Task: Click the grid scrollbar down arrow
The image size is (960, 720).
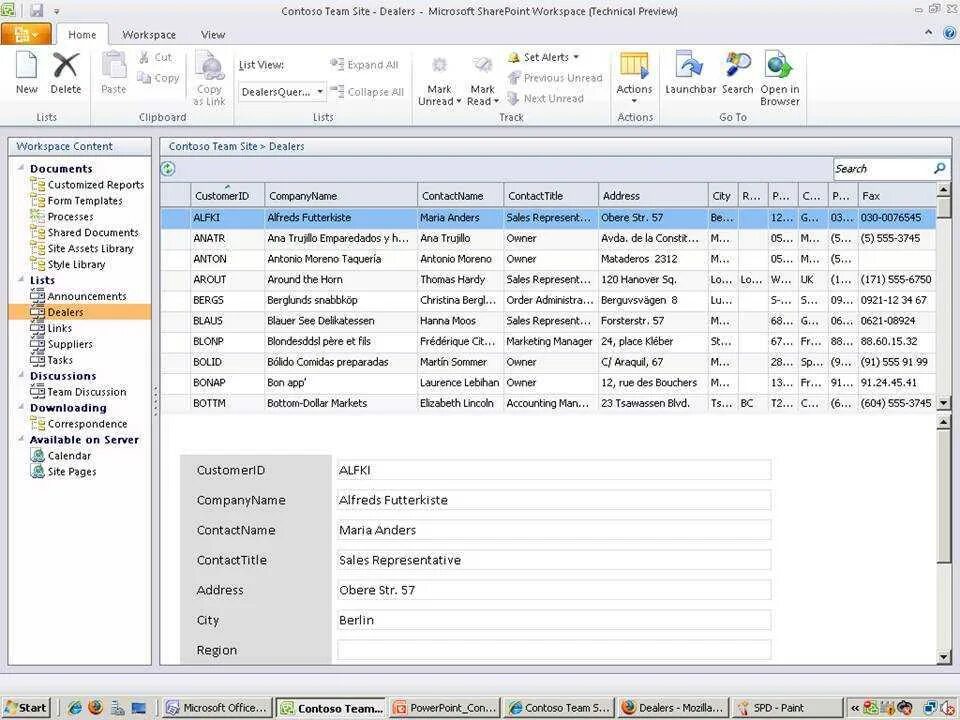Action: click(943, 403)
